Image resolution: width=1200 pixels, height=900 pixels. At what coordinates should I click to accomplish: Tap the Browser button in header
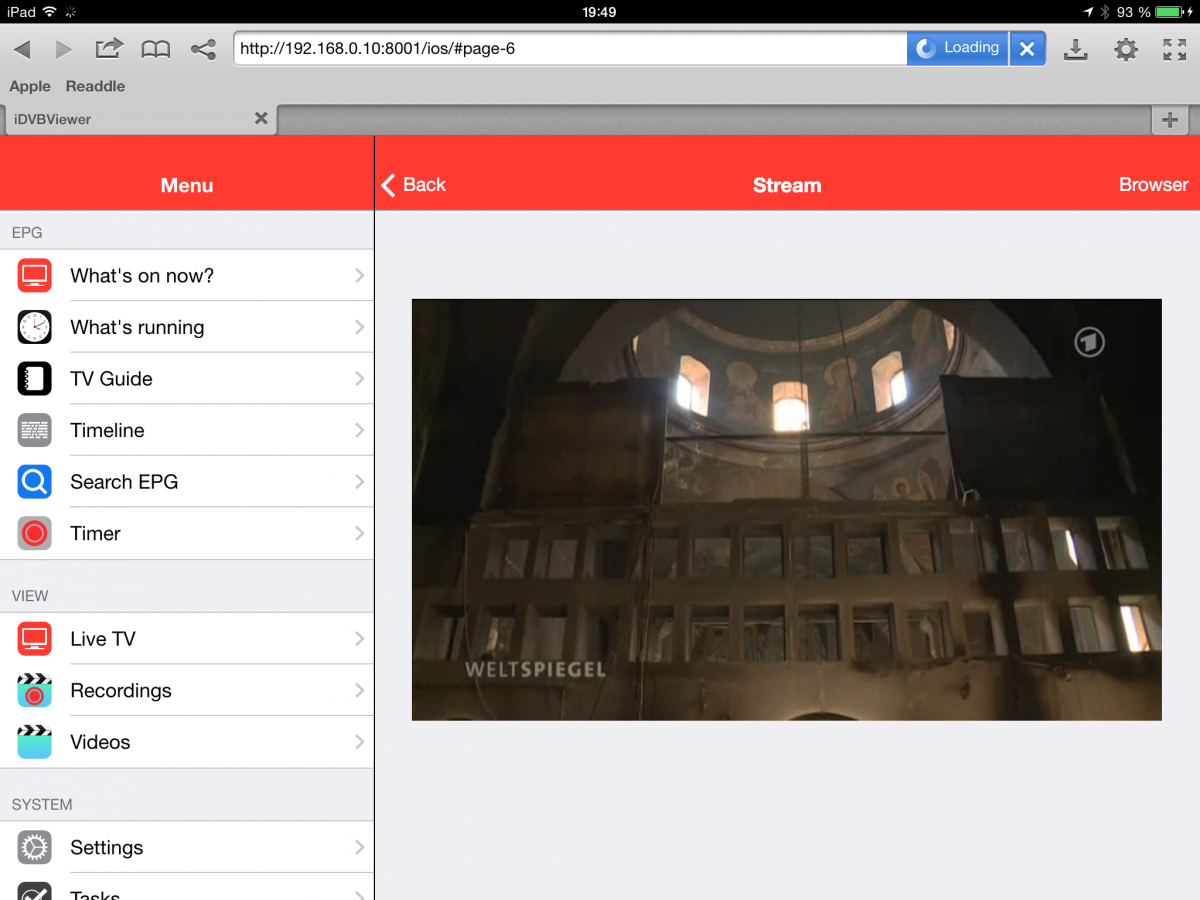[1153, 185]
